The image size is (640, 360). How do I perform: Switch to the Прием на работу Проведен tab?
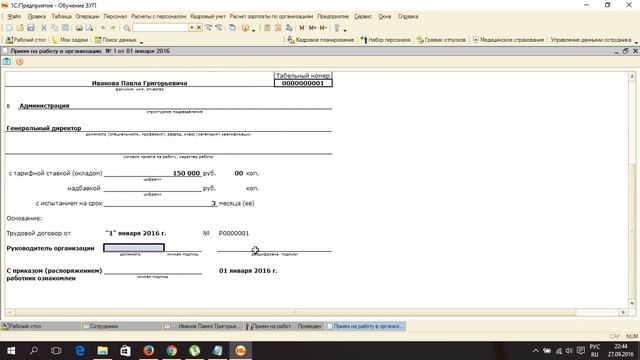point(284,326)
